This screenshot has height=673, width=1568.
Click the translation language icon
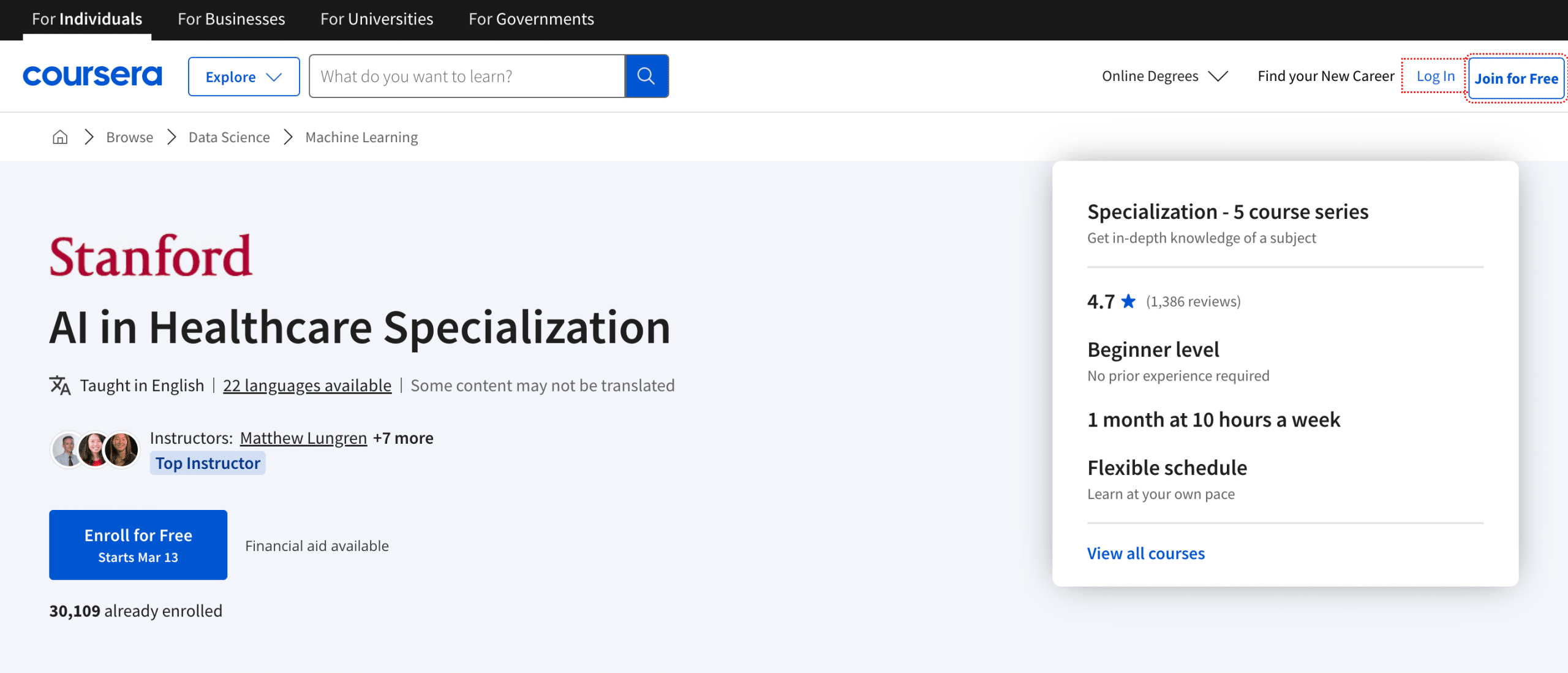click(60, 386)
